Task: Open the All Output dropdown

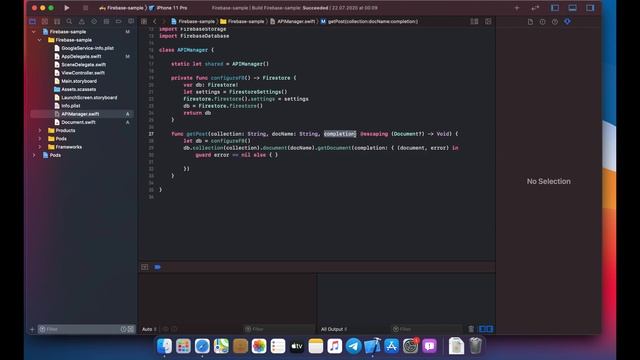Action: pos(334,329)
